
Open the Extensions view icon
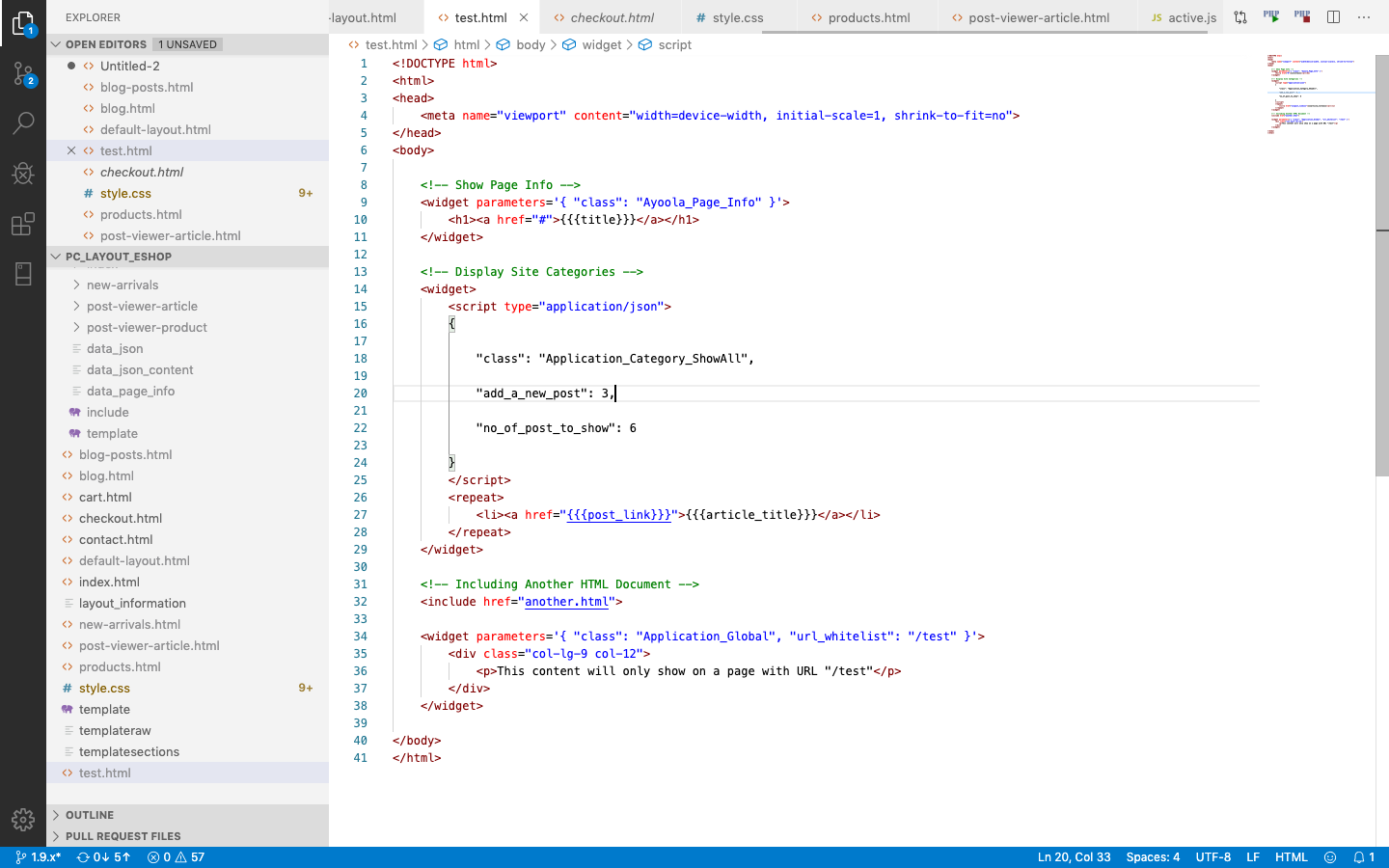23,224
